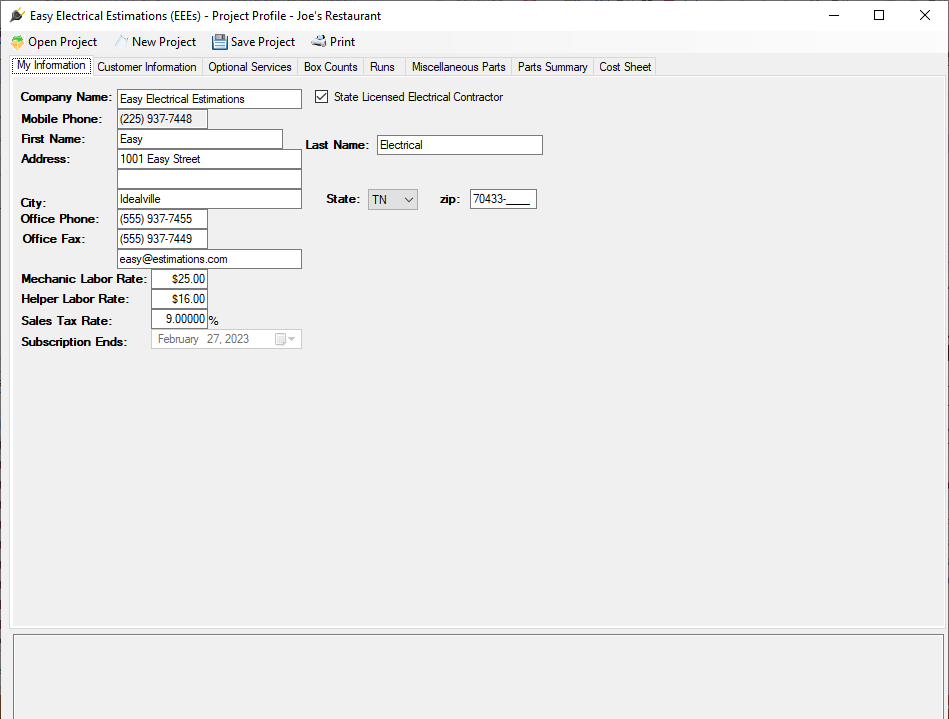The width and height of the screenshot is (949, 719).
Task: Focus the First Name field
Action: coord(200,139)
